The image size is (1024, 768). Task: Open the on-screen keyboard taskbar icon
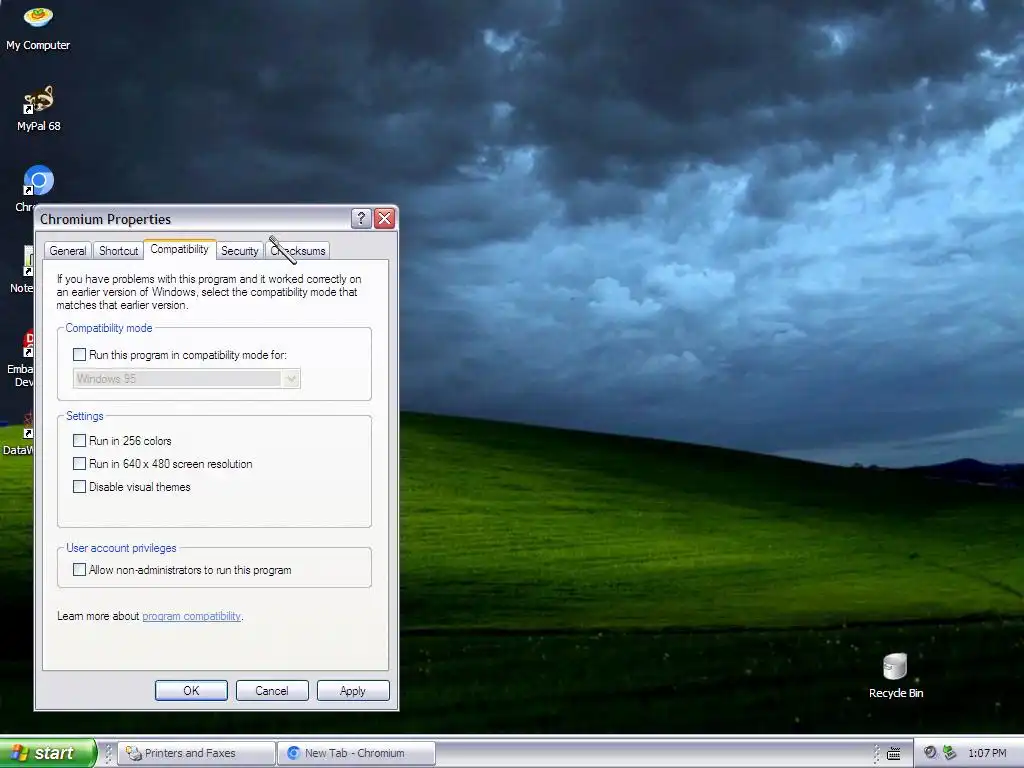(x=893, y=753)
